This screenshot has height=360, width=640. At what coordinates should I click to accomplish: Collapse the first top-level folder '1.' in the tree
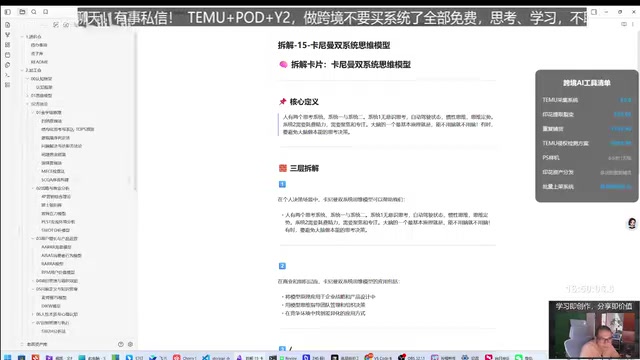(x=22, y=37)
